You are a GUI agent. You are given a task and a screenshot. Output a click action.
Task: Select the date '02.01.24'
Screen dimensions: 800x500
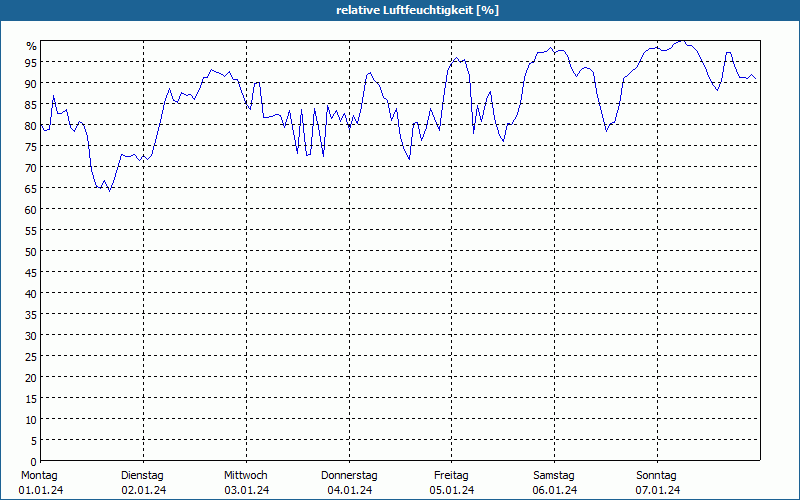143,490
